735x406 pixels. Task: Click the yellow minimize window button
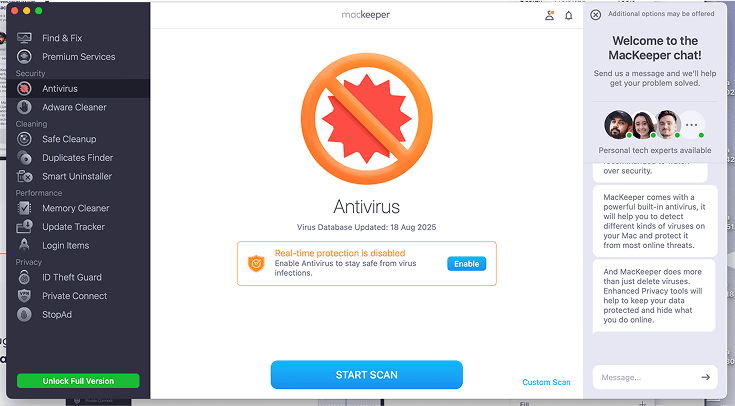coord(26,10)
